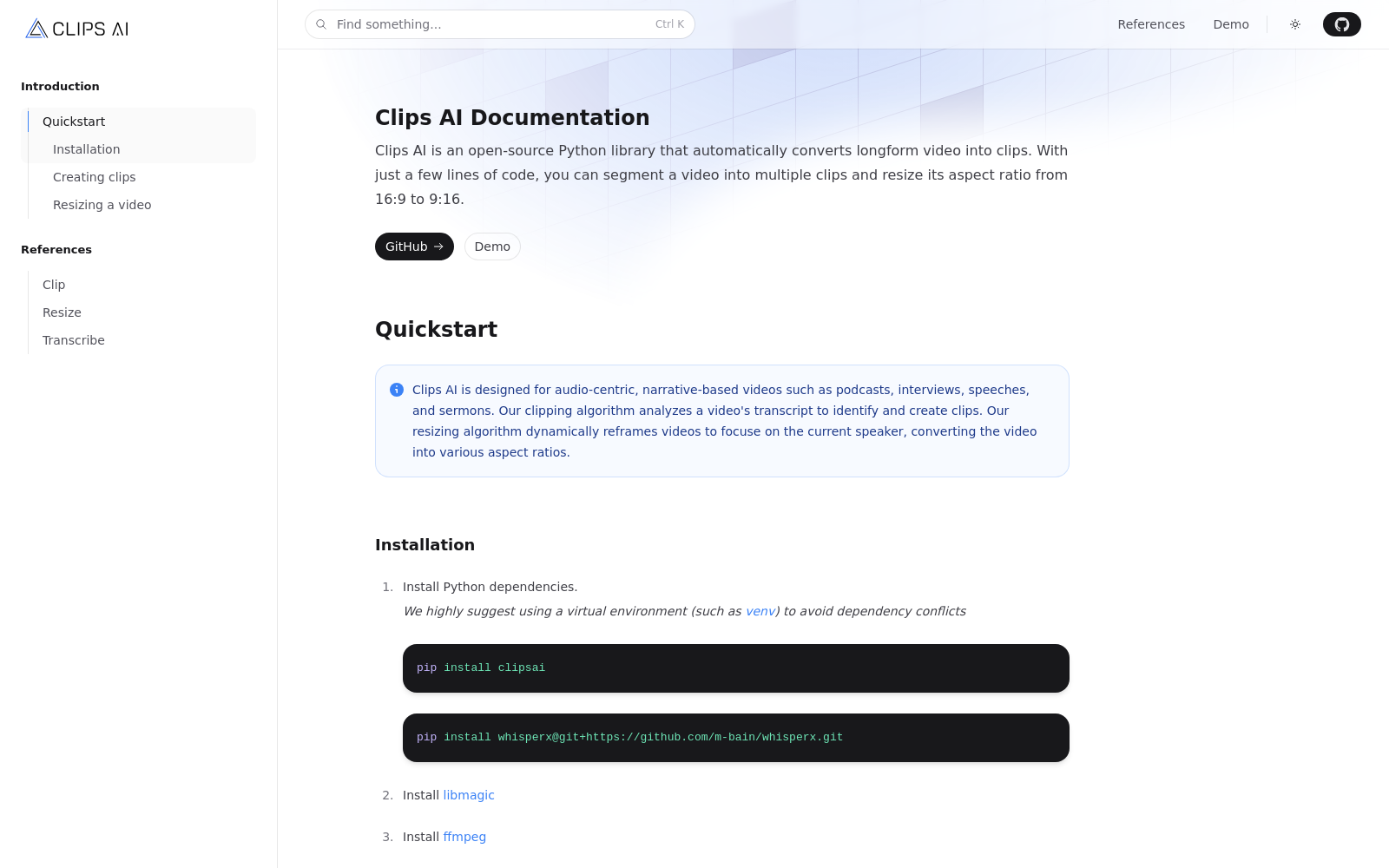Screen dimensions: 1389x868
Task: Focus the Find something search field
Action: [x=500, y=24]
